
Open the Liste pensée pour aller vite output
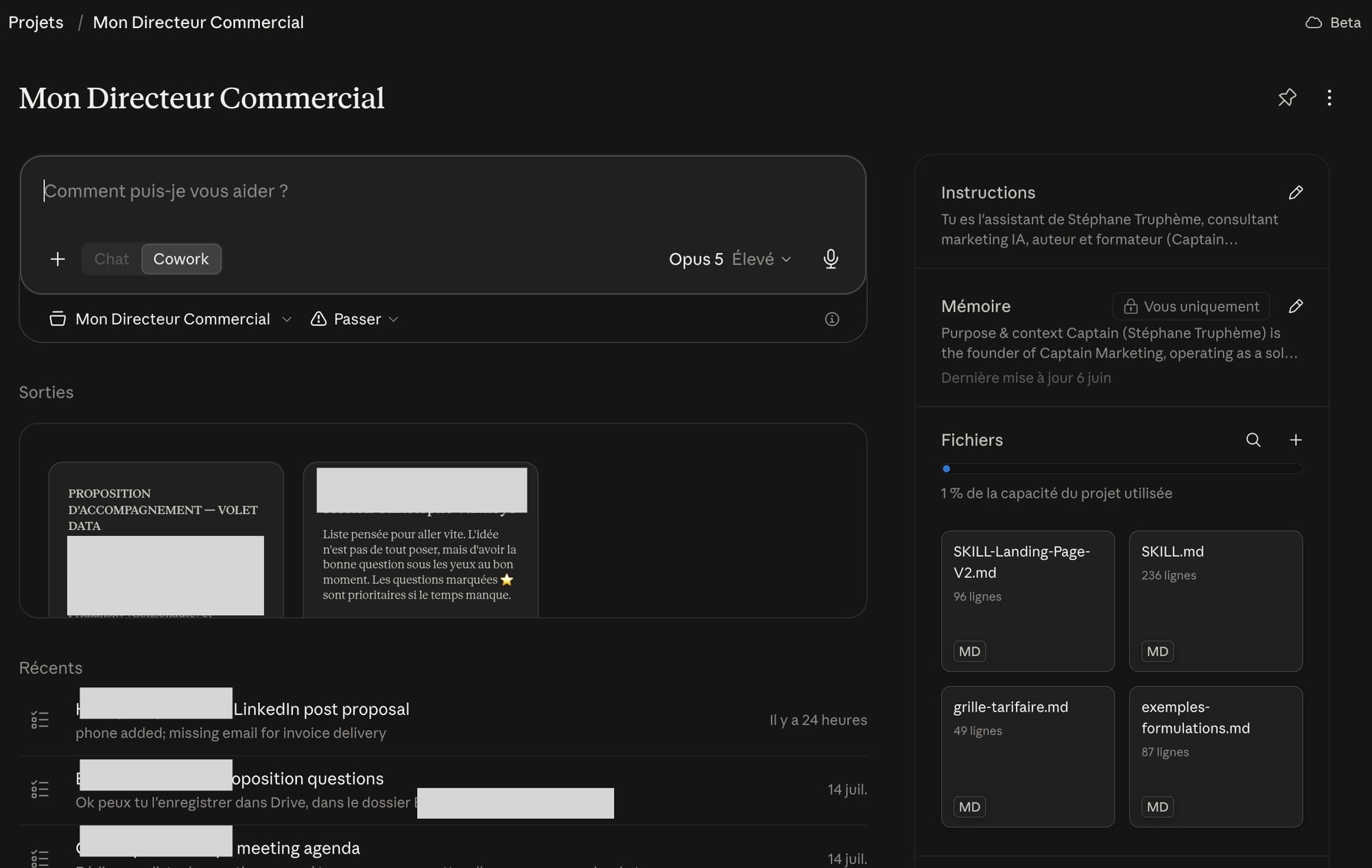tap(421, 540)
